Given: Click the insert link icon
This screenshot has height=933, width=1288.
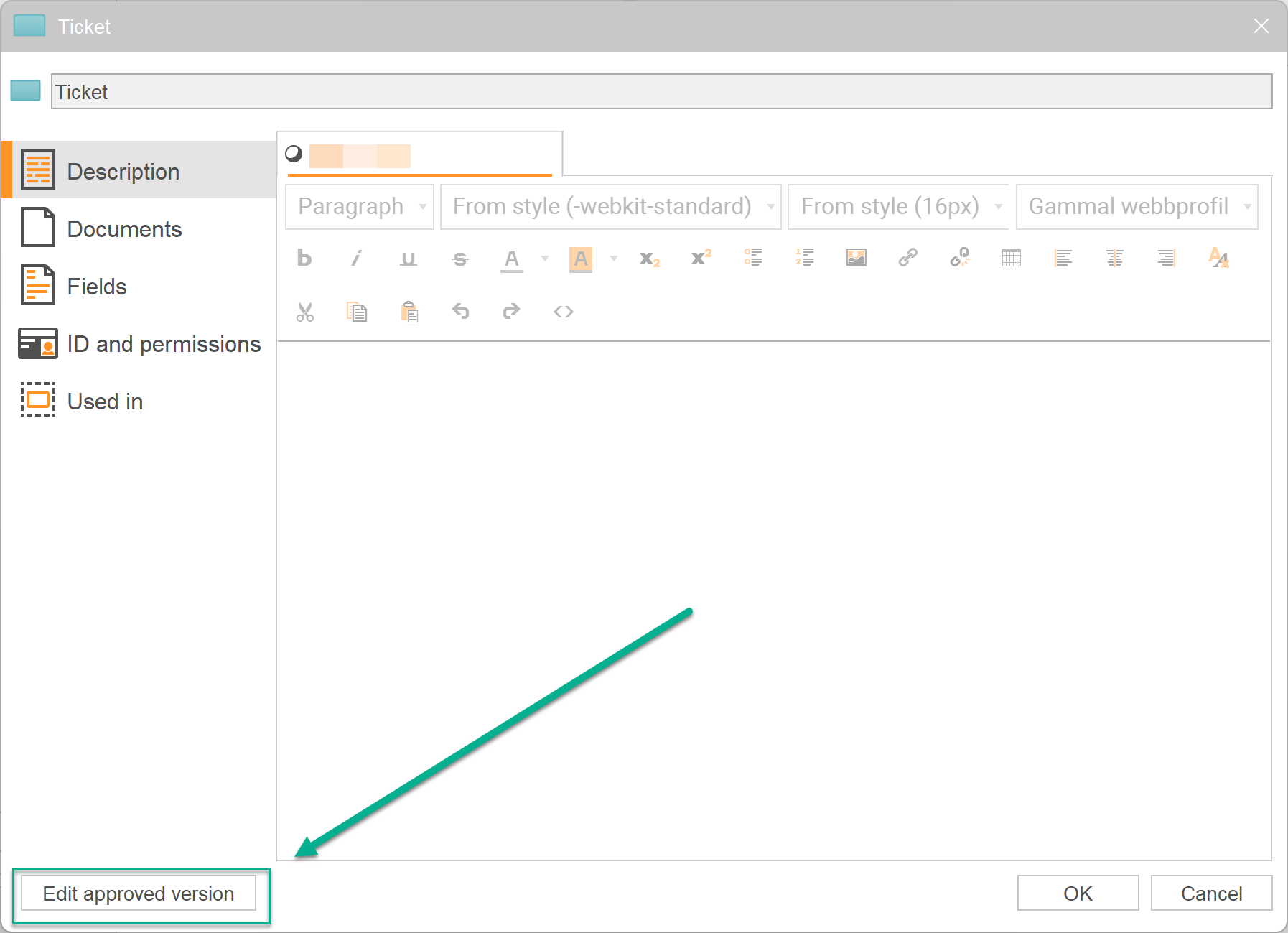Looking at the screenshot, I should pyautogui.click(x=907, y=258).
